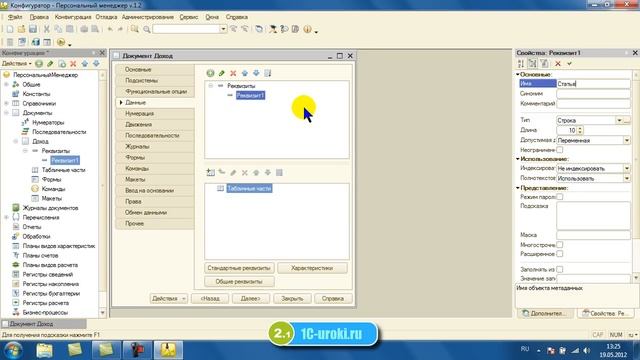Click the Далее button
The width and height of the screenshot is (640, 360).
pyautogui.click(x=251, y=299)
